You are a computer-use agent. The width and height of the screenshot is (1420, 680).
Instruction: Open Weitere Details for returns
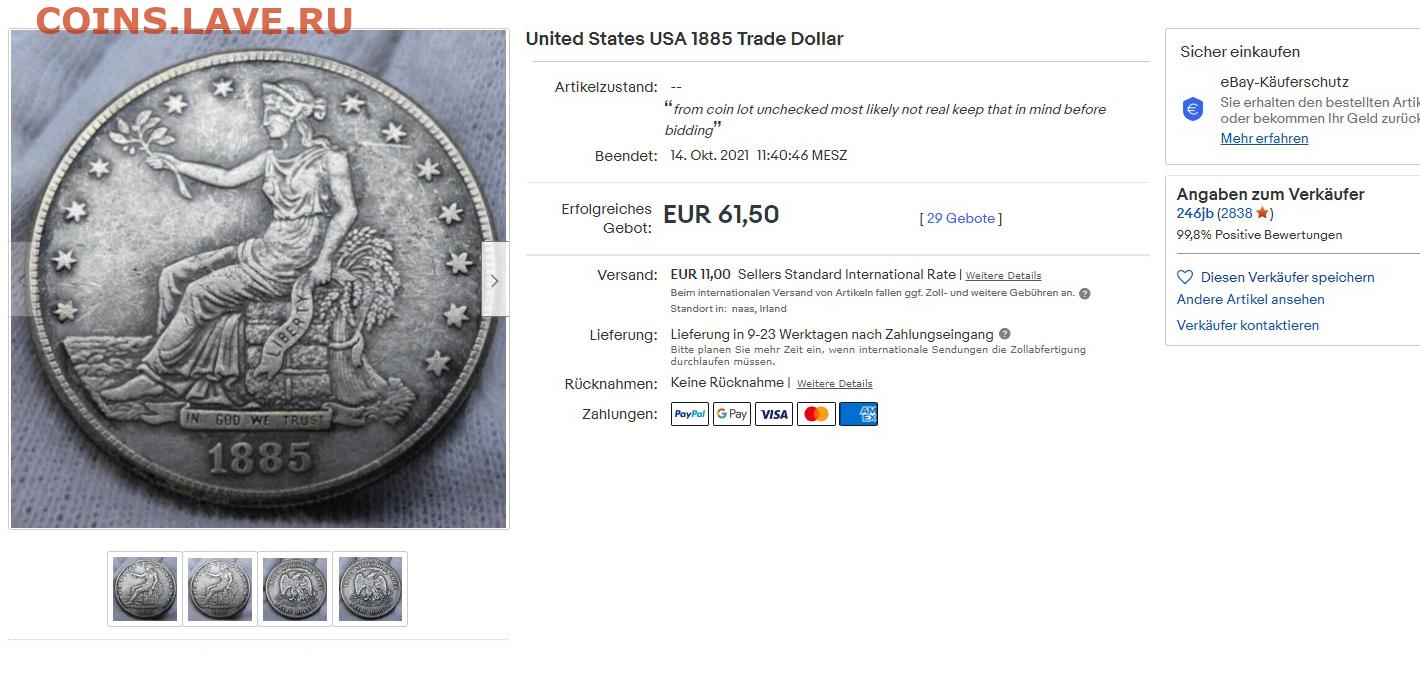tap(834, 384)
